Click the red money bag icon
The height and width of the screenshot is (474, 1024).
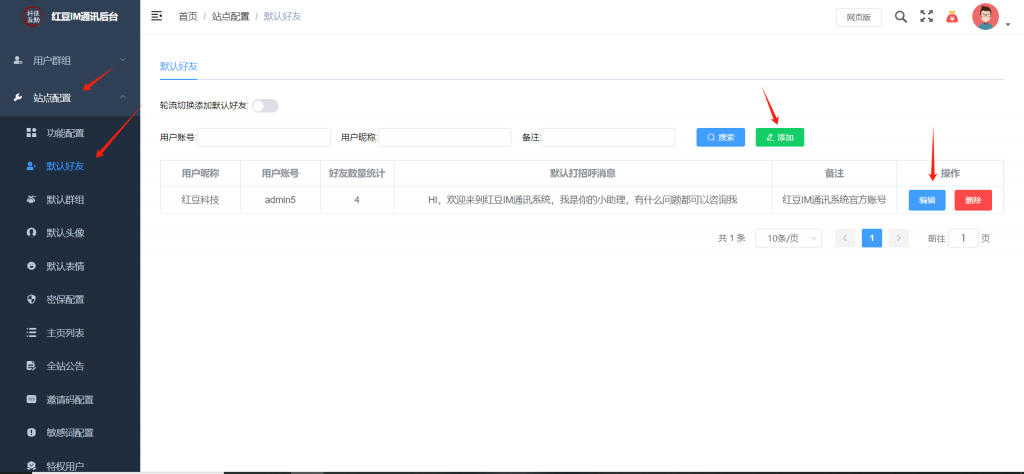[x=952, y=17]
